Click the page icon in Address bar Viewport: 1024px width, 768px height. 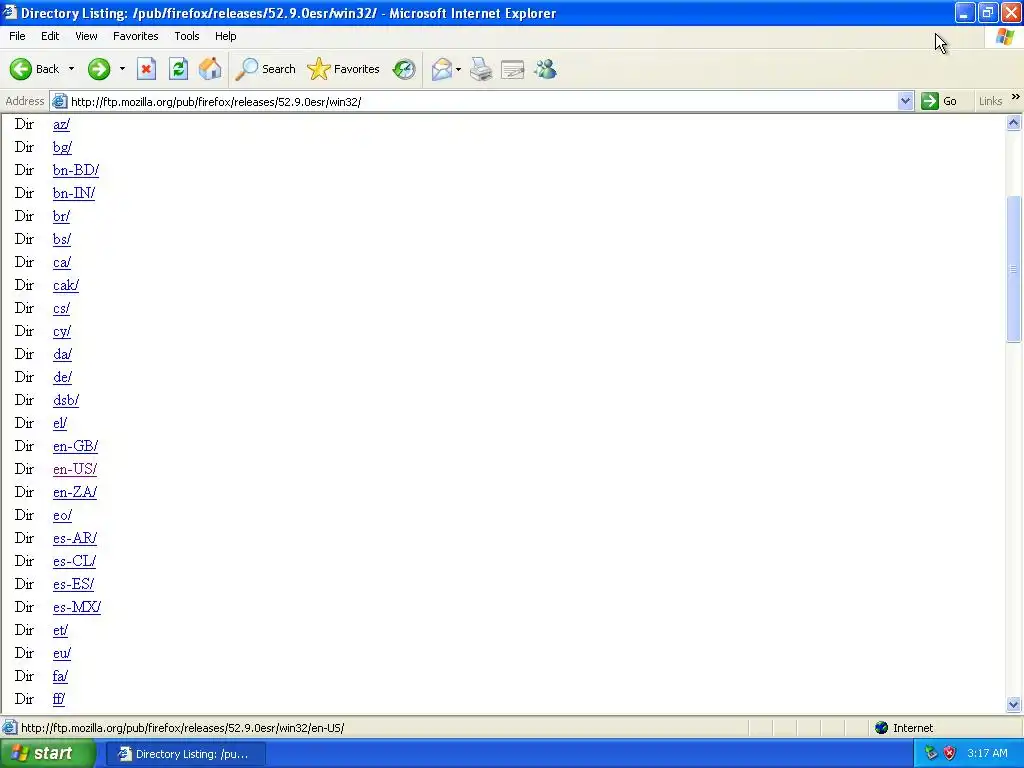click(59, 101)
